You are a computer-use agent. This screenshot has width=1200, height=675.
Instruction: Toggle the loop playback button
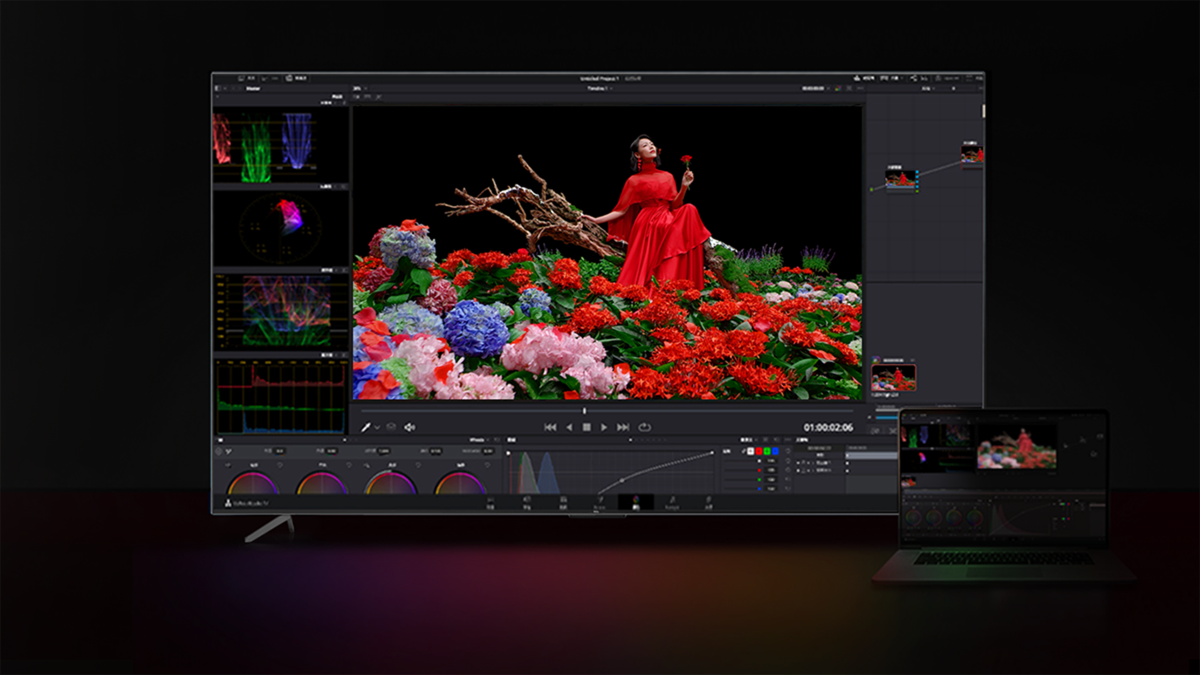(645, 427)
